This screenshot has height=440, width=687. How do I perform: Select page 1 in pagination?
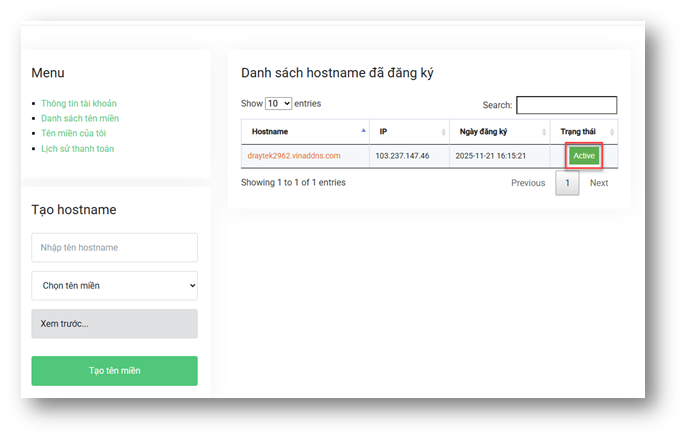pyautogui.click(x=567, y=183)
